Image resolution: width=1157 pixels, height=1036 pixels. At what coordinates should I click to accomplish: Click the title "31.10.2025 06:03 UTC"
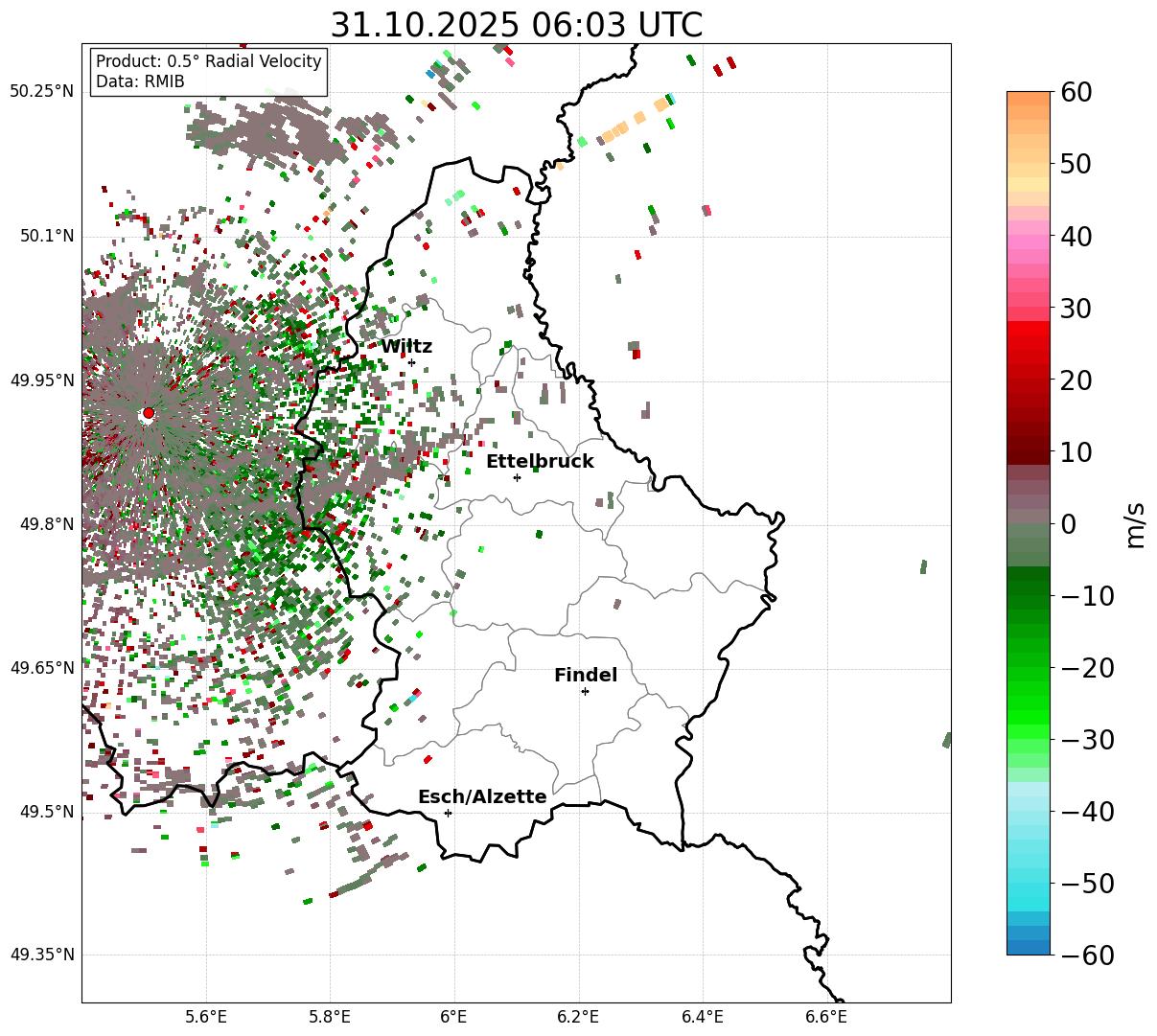pos(516,25)
